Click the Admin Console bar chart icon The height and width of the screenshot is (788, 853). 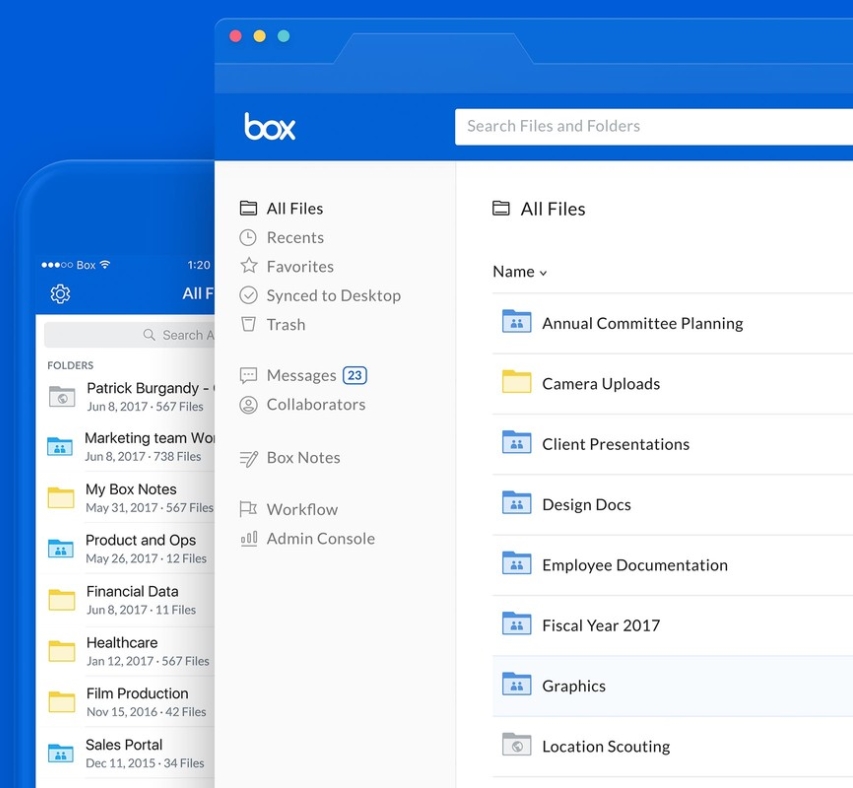(249, 538)
